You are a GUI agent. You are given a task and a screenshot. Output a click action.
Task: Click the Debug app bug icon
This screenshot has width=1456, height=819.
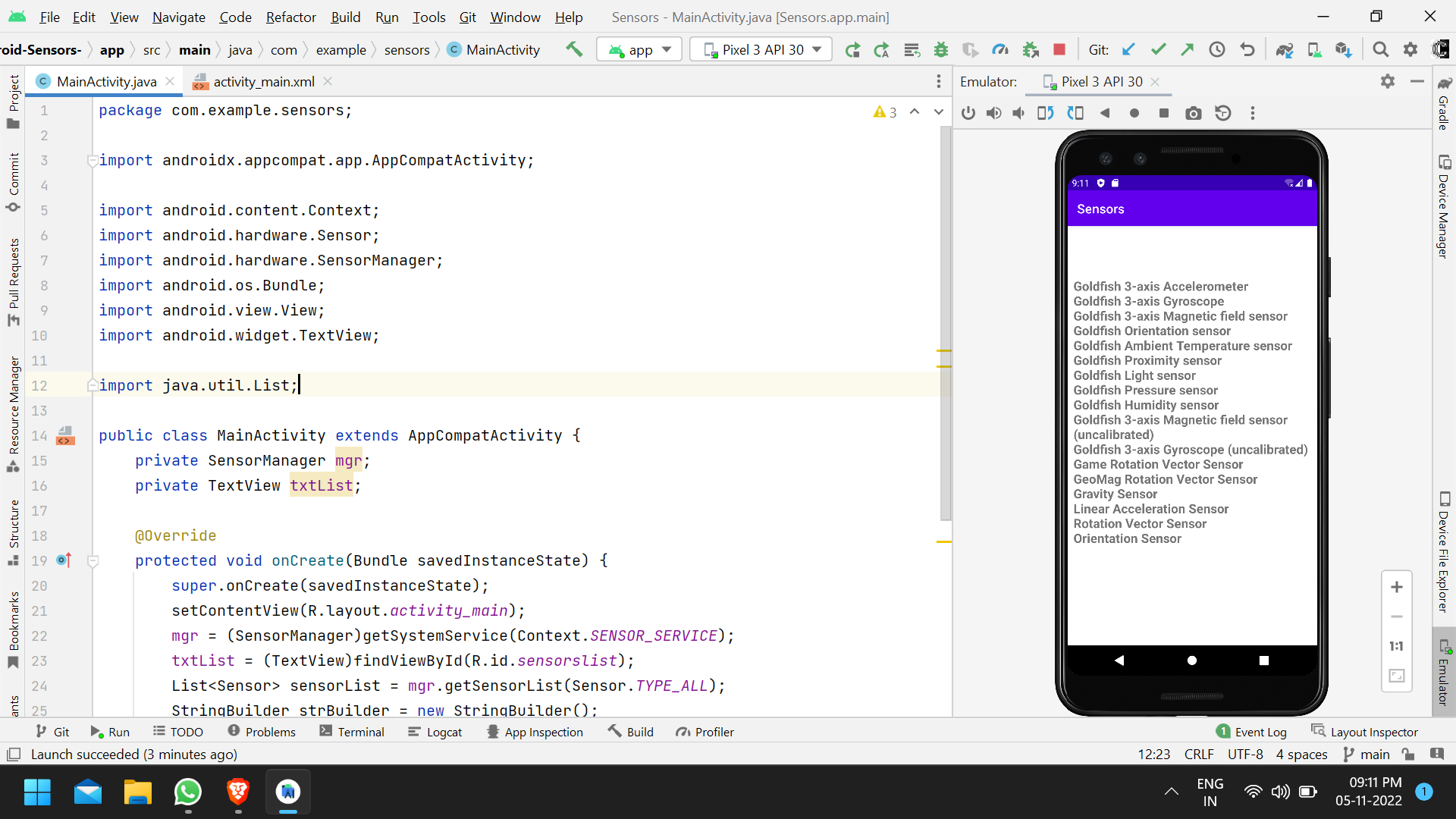click(941, 49)
